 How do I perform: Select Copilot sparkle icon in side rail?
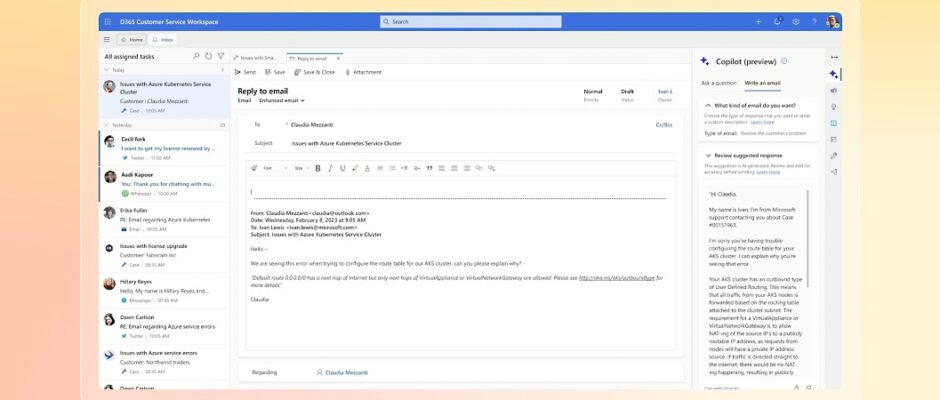click(x=833, y=74)
